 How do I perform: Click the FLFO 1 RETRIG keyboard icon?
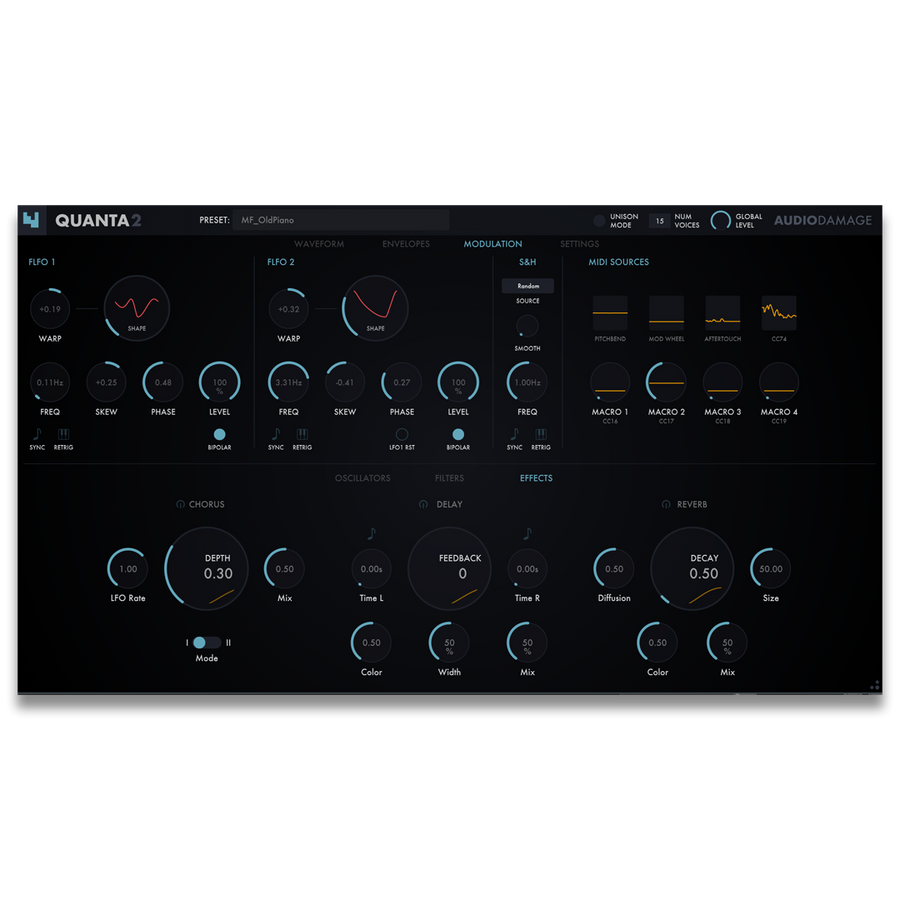(62, 436)
